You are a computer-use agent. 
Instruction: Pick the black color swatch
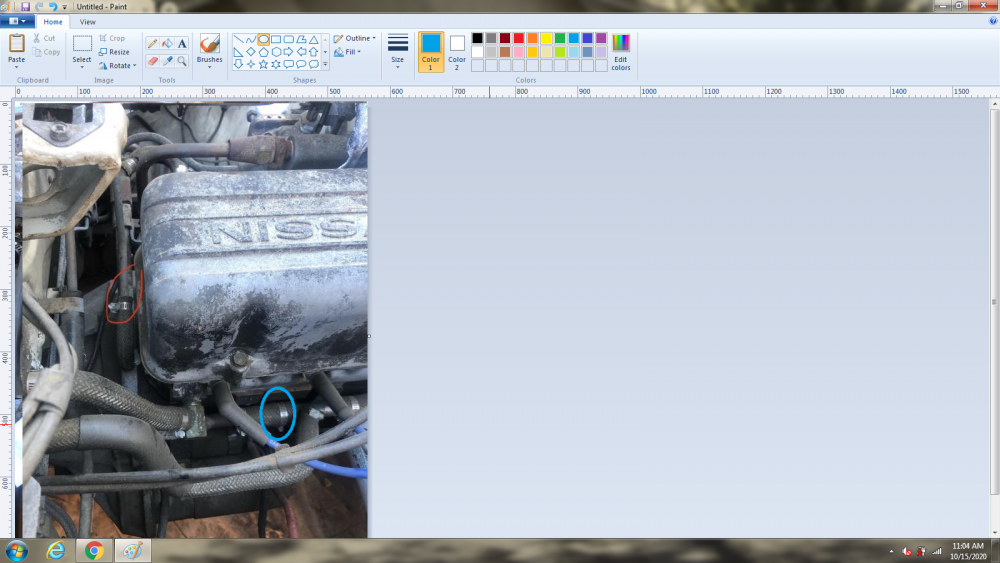coord(477,38)
